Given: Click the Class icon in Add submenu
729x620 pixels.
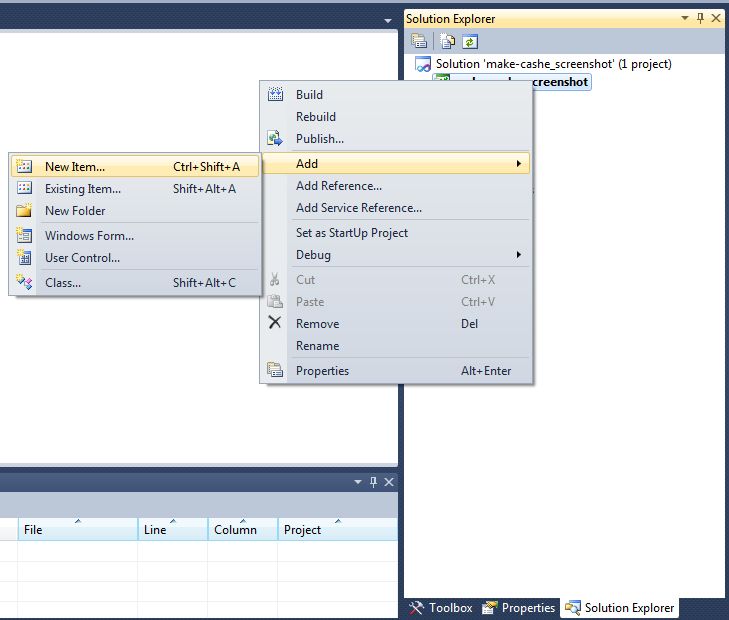Looking at the screenshot, I should tap(25, 283).
